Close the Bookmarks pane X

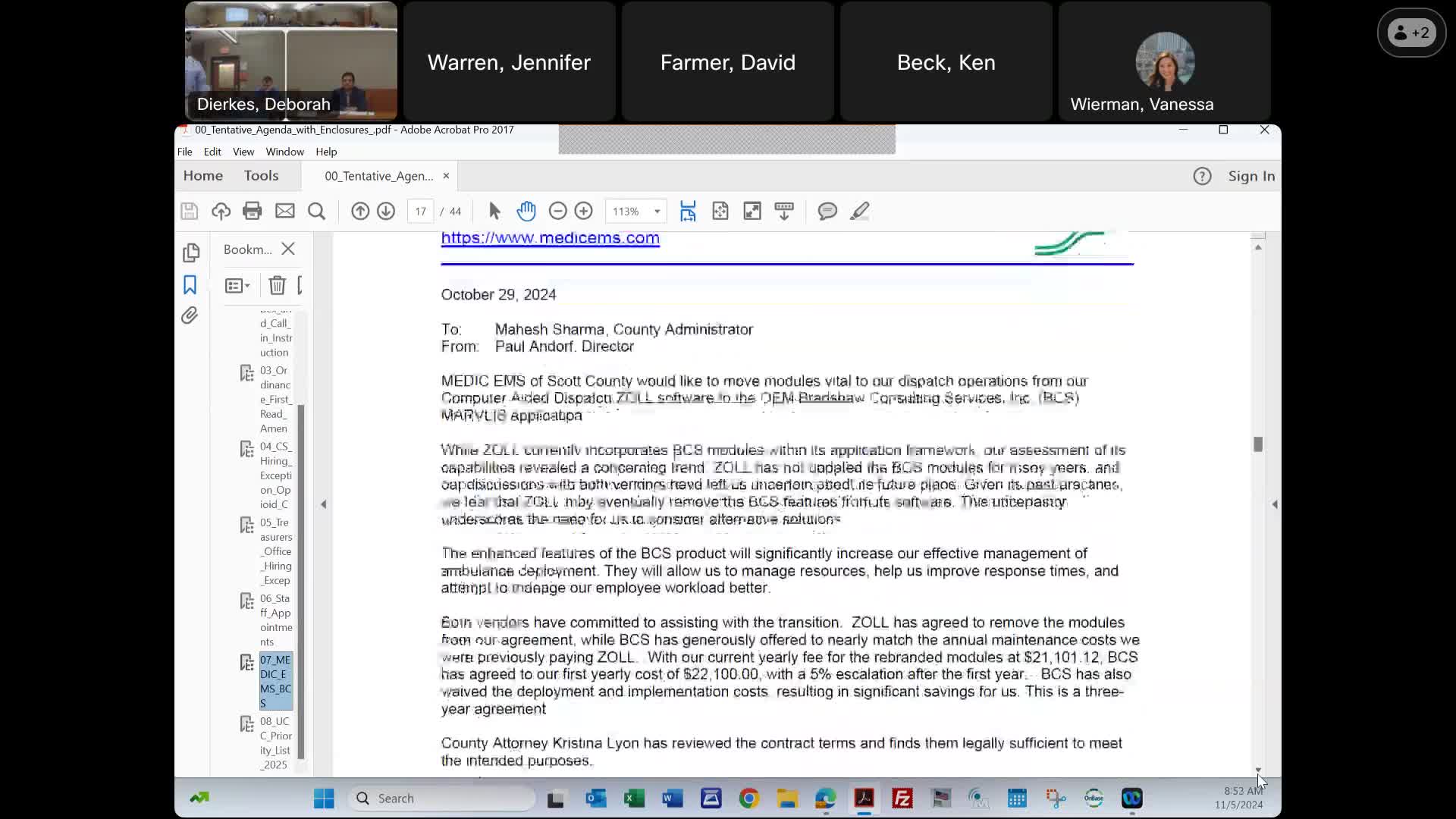288,249
